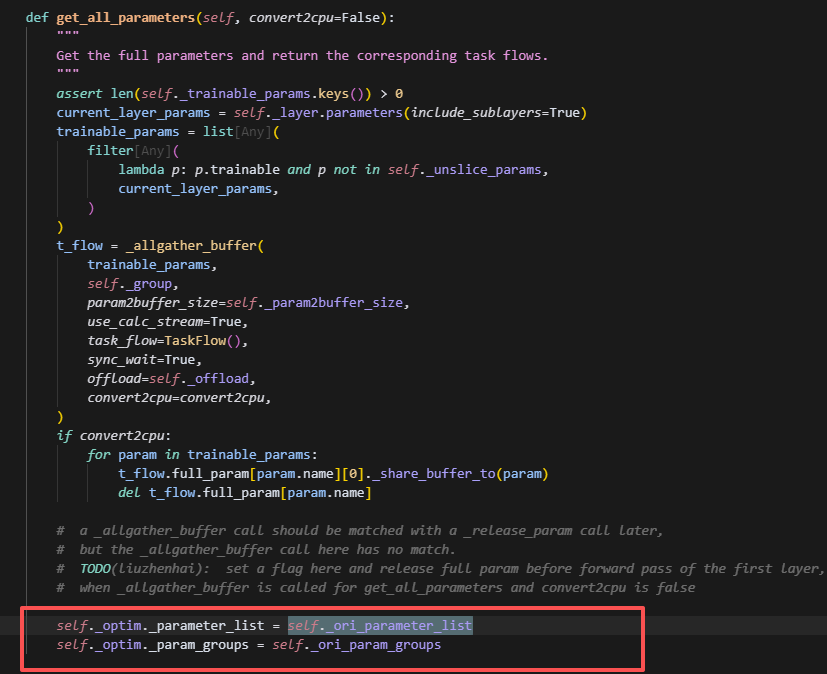
Task: Click the t_flow variable assignment
Action: coord(79,246)
